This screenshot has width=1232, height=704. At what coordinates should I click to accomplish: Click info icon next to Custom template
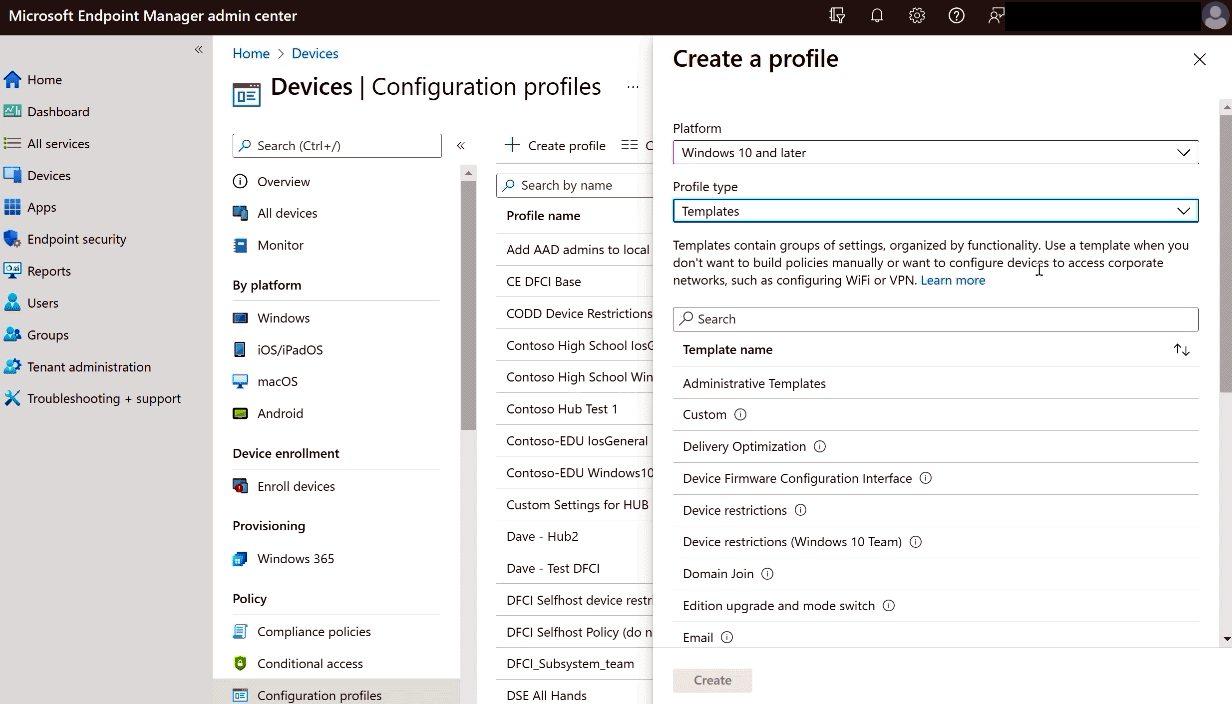coord(741,415)
